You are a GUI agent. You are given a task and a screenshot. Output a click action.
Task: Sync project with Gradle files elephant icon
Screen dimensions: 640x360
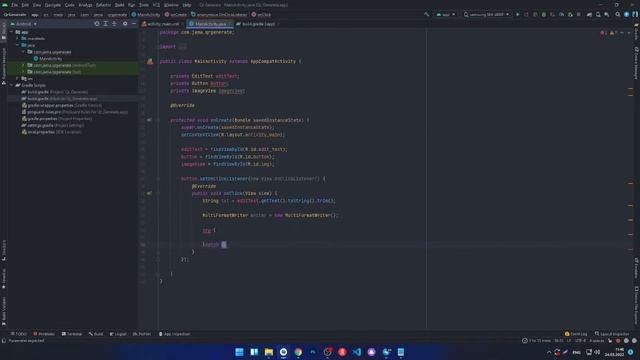tap(589, 14)
